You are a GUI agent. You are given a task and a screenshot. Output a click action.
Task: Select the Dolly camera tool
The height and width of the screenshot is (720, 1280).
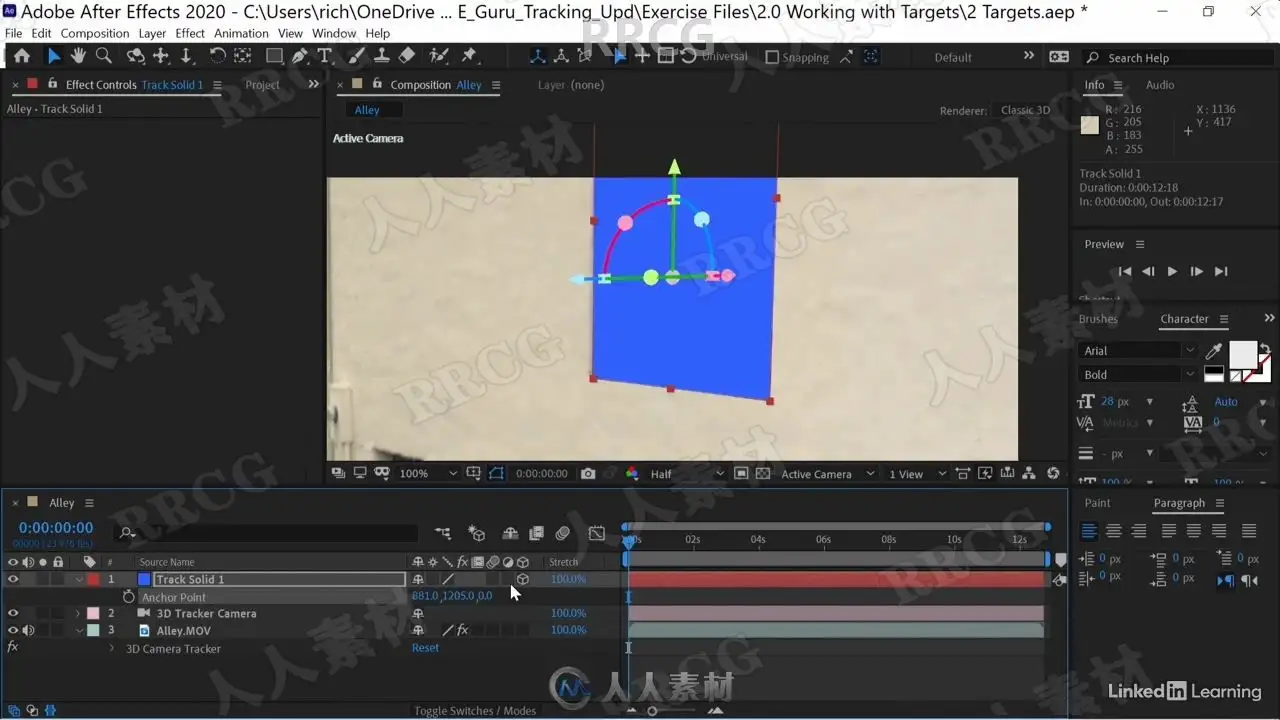186,57
